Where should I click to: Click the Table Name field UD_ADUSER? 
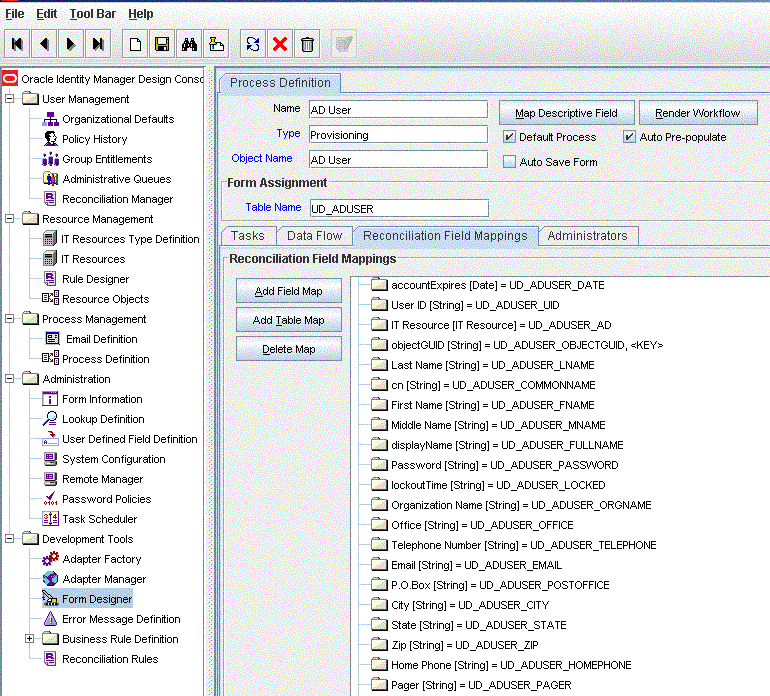click(399, 209)
